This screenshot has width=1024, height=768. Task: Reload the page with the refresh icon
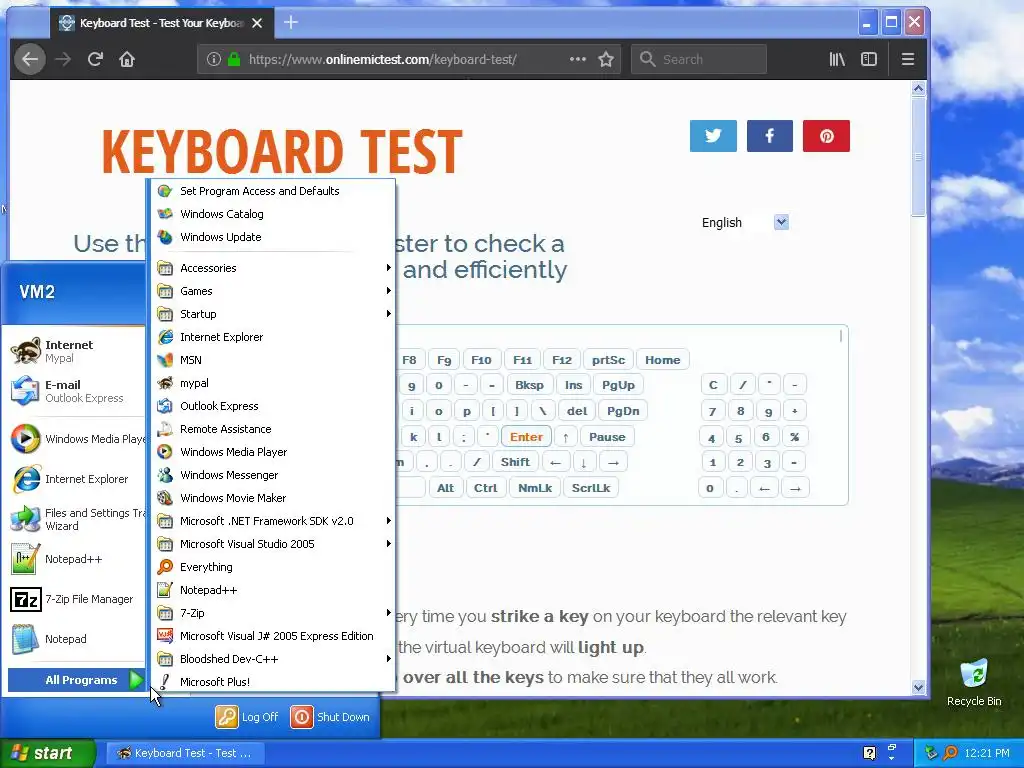[95, 59]
